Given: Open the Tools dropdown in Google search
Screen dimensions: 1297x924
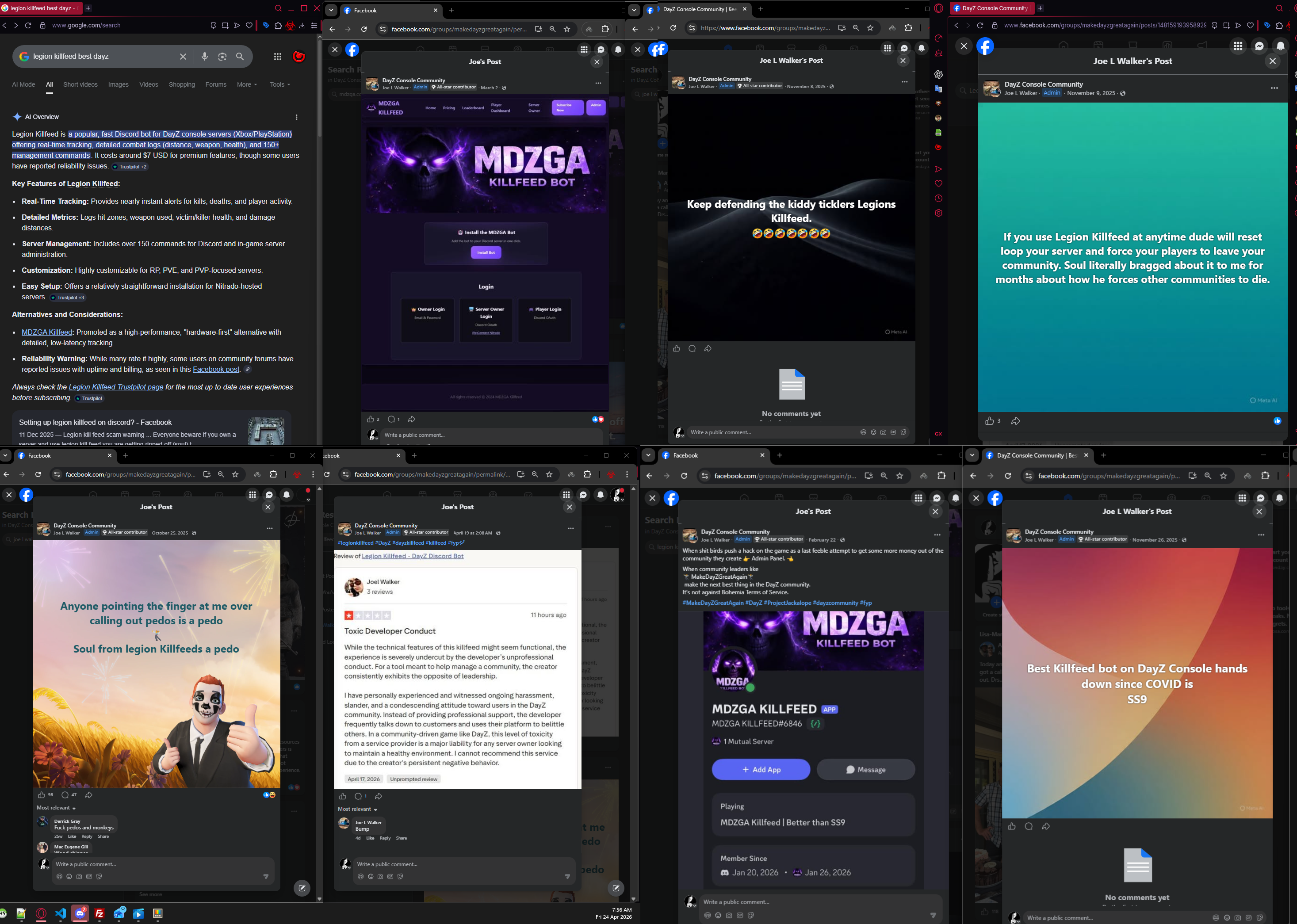Looking at the screenshot, I should [280, 85].
